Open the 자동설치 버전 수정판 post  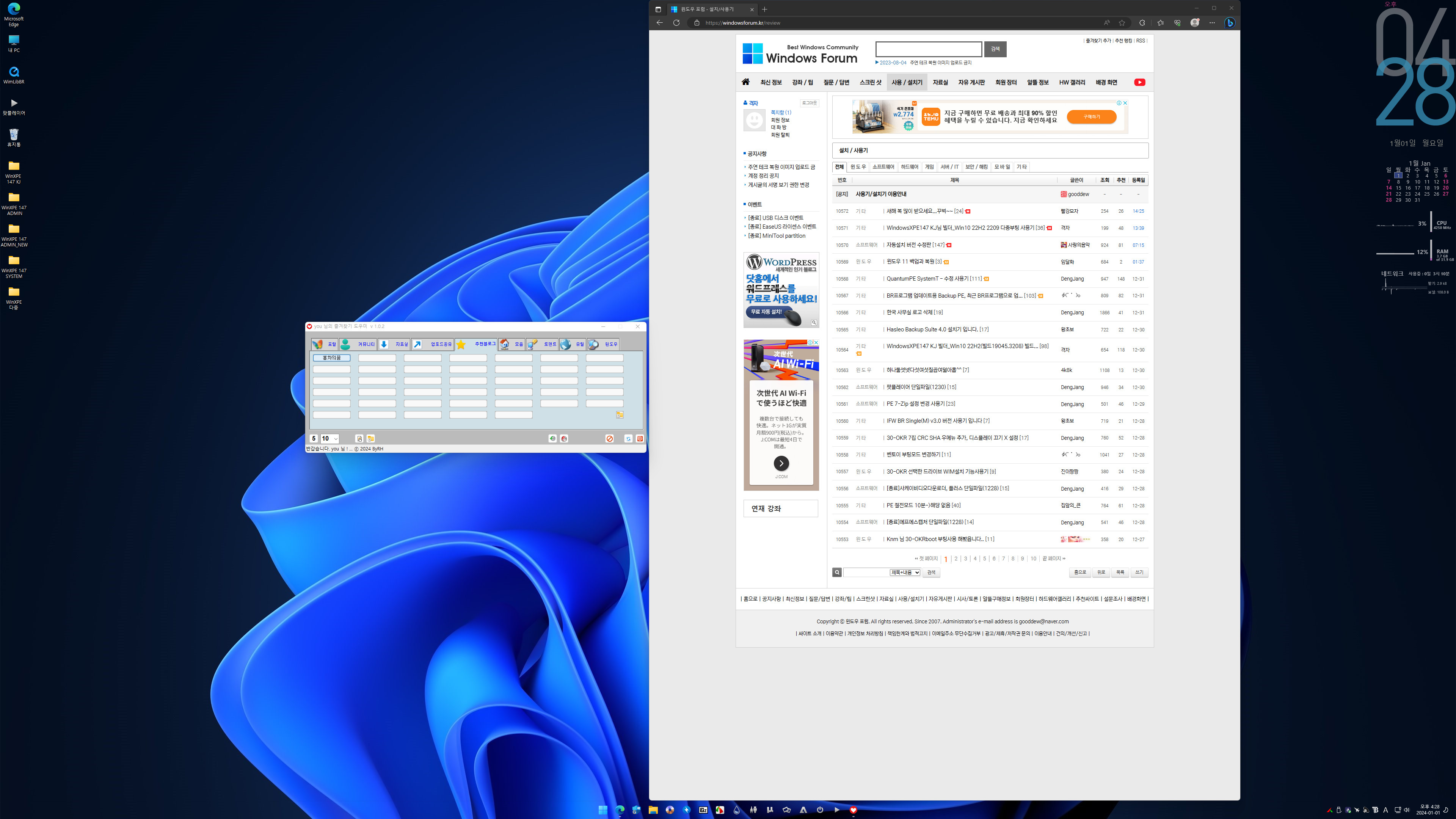click(x=909, y=245)
